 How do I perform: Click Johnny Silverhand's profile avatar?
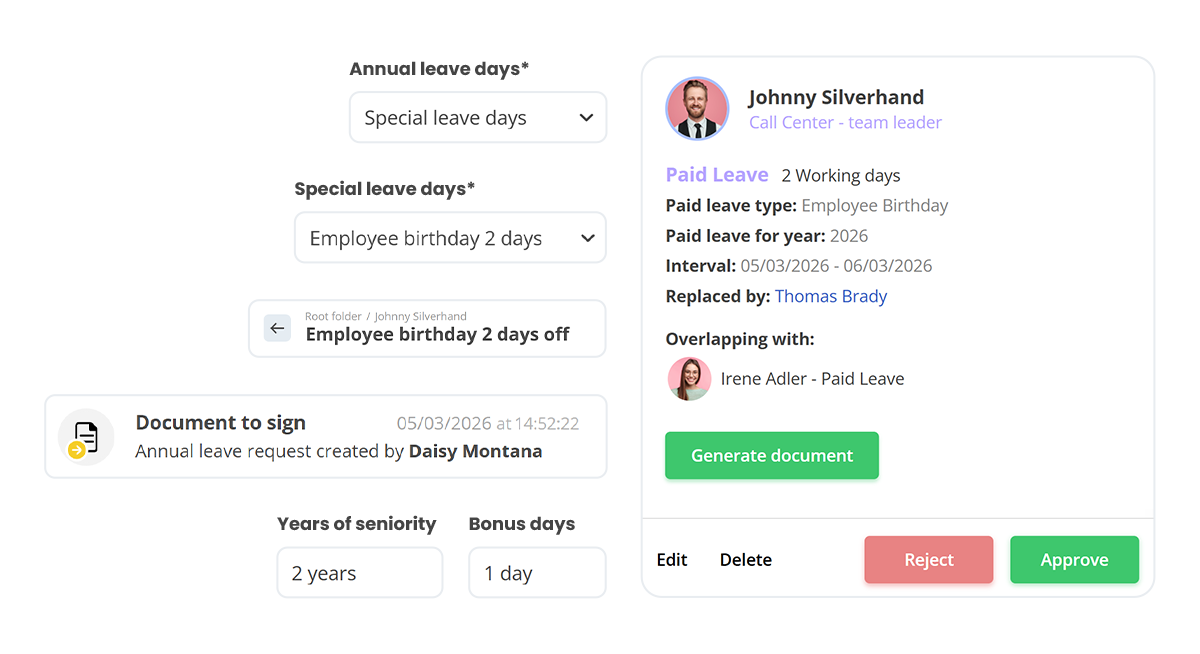(x=697, y=109)
